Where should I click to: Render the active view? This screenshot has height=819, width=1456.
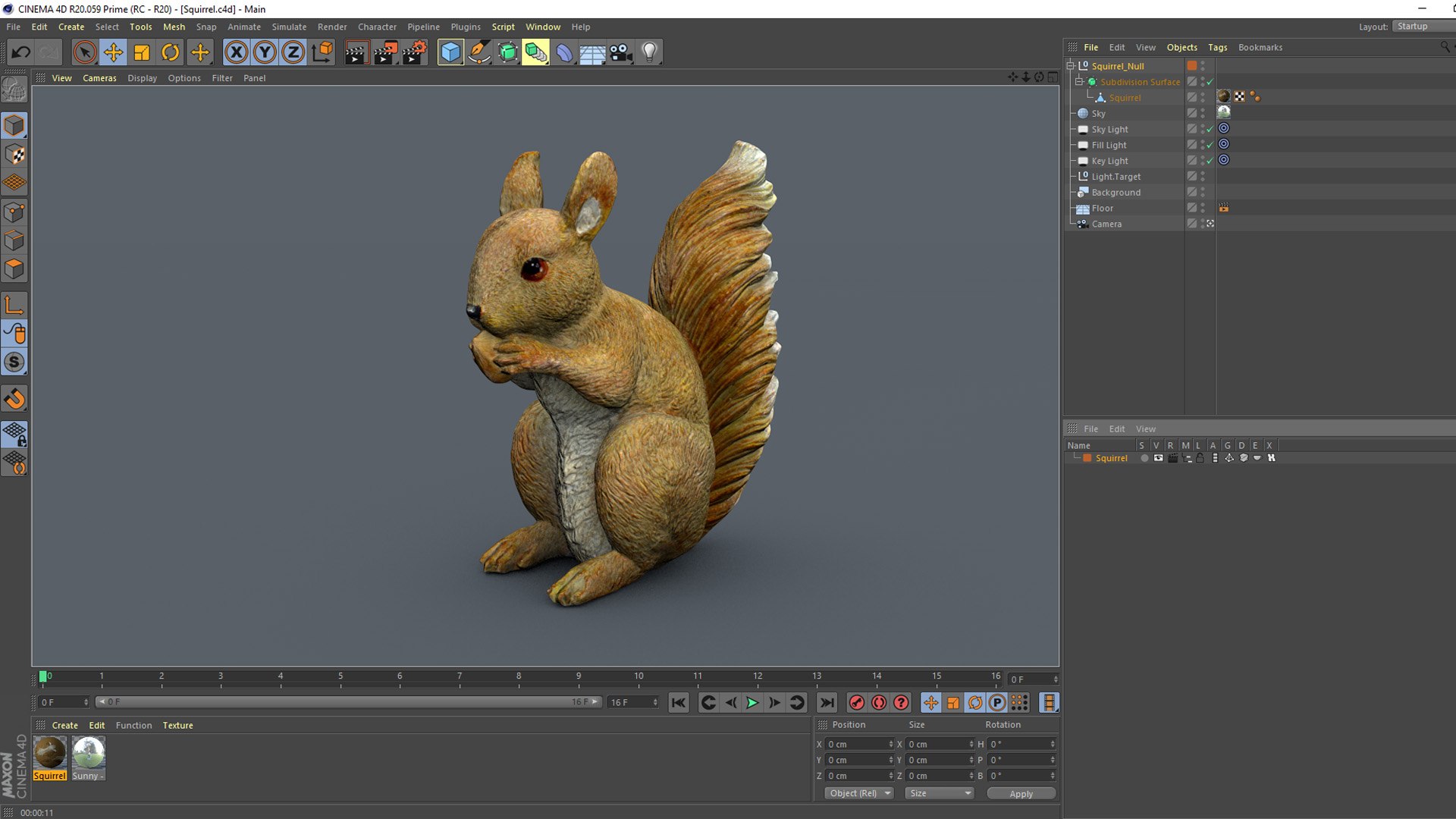point(356,52)
